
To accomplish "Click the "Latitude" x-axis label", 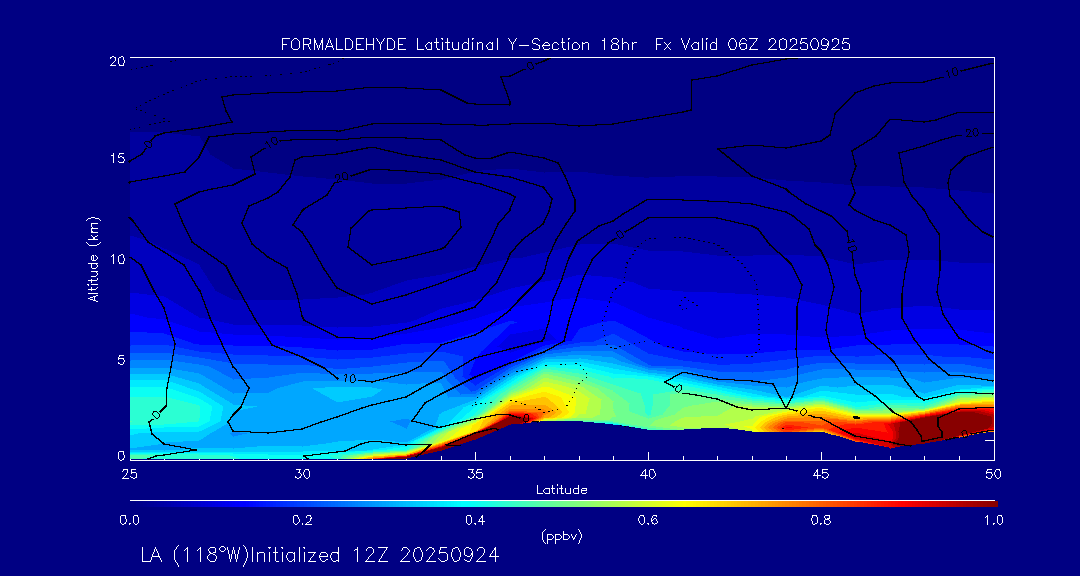I will click(x=561, y=489).
